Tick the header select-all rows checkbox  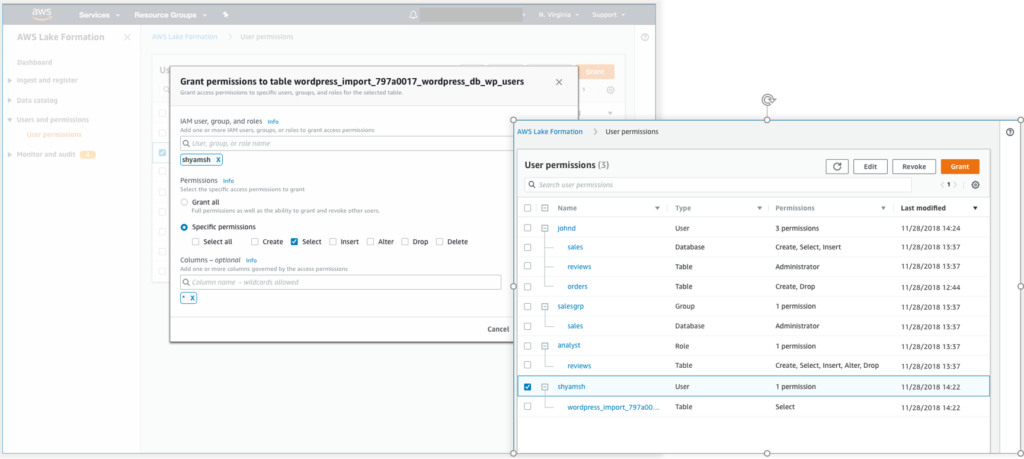pos(528,208)
